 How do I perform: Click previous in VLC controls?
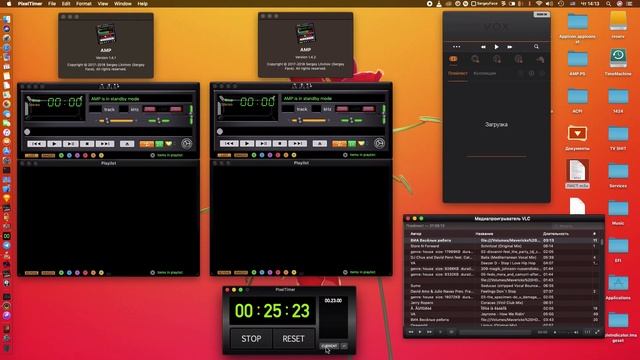[x=411, y=332]
